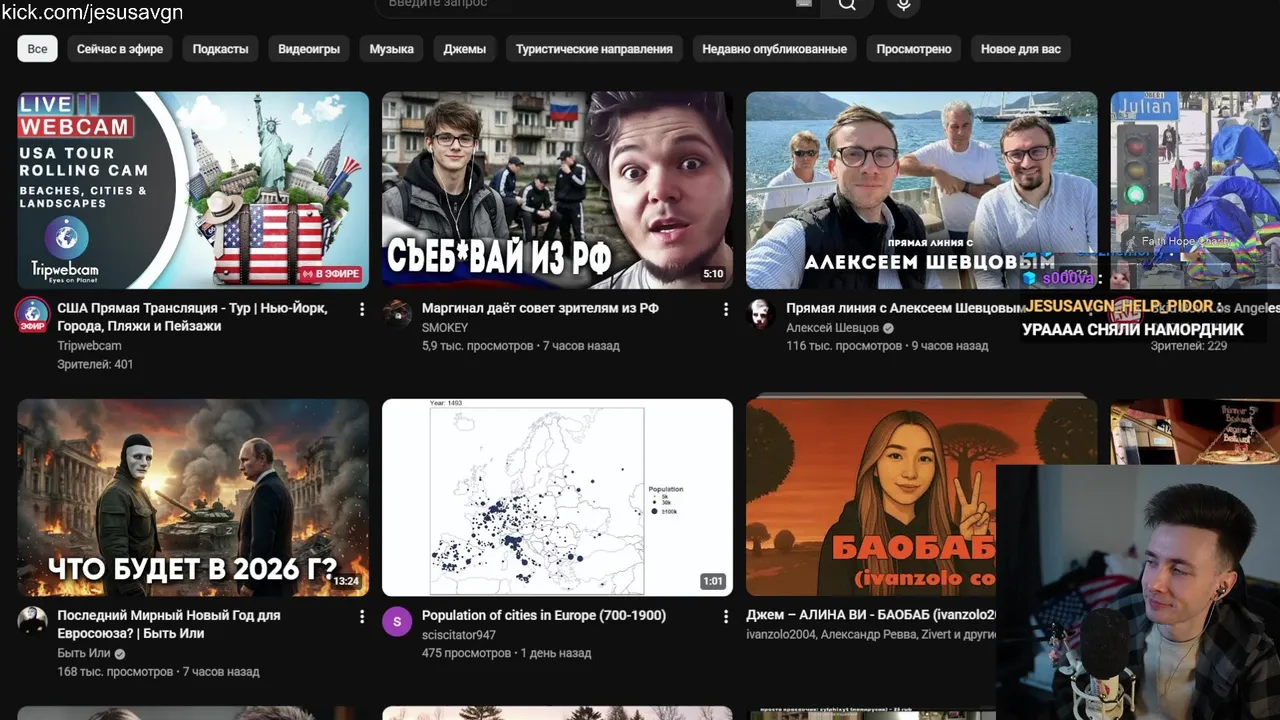
Task: Open title 'Джем – АЛИНА ВИ - БАОБАБ'
Action: 871,615
